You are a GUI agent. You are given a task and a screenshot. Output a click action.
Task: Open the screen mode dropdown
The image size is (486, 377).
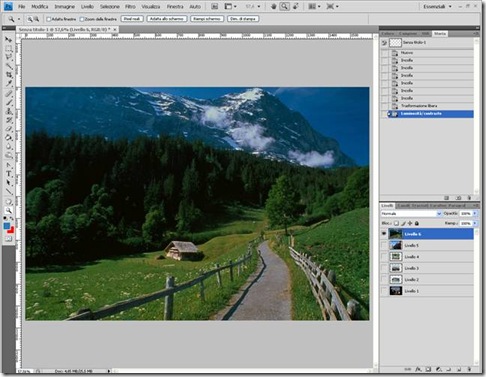(332, 6)
